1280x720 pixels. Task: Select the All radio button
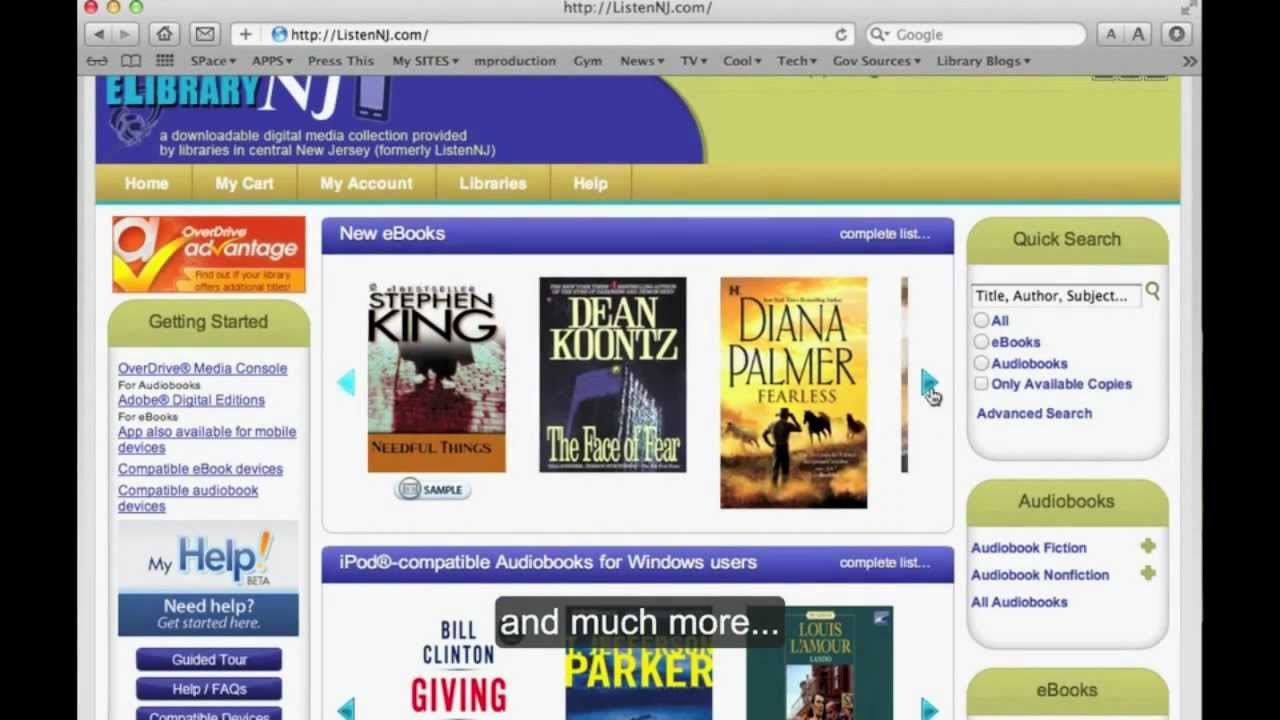(981, 320)
